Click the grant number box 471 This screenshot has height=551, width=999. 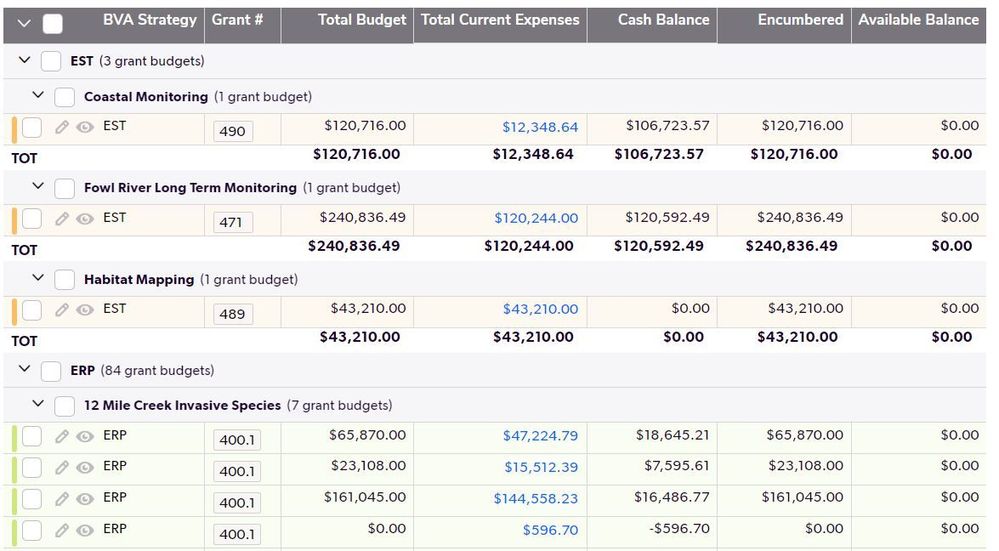click(x=233, y=222)
